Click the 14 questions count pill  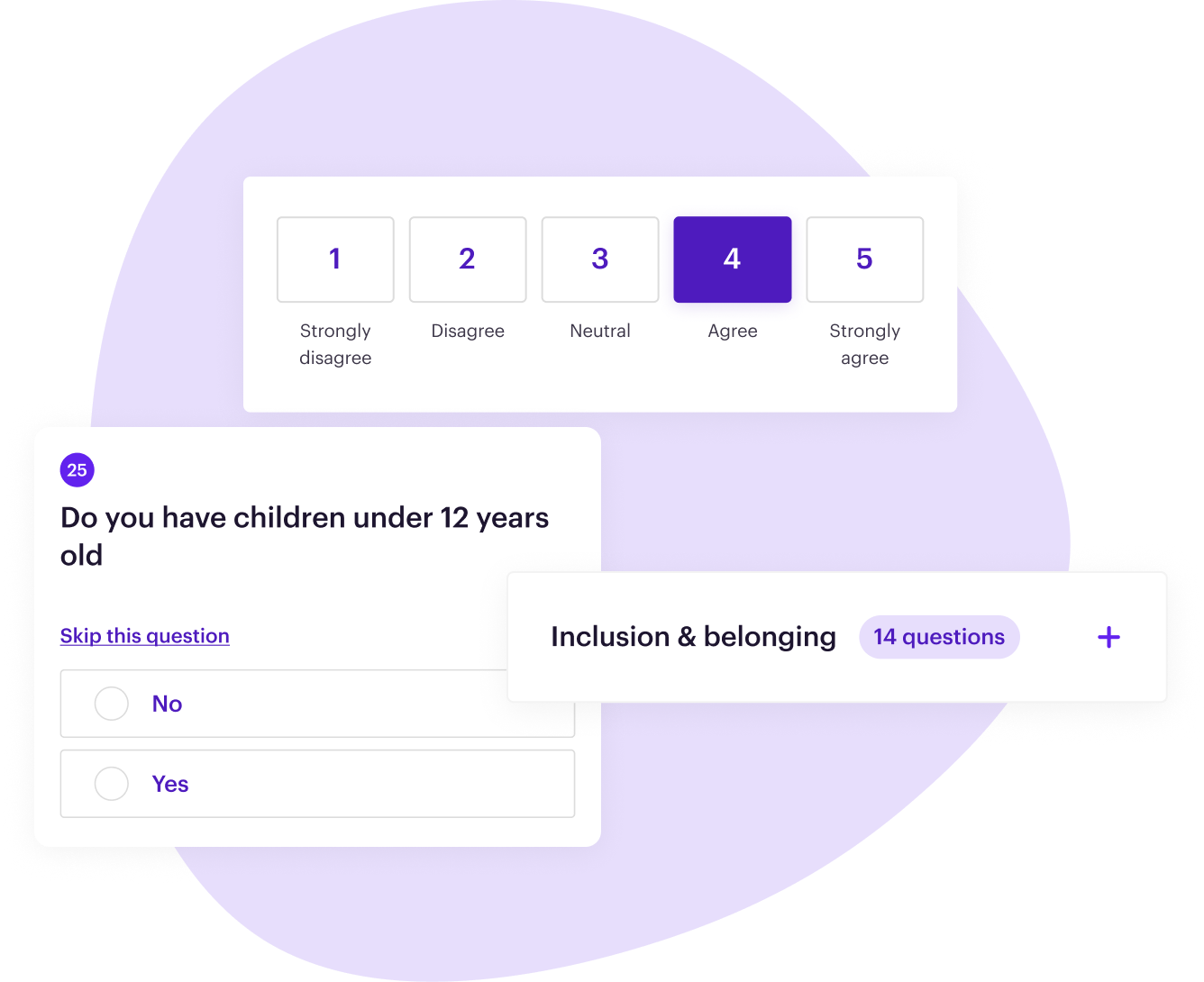[x=939, y=637]
